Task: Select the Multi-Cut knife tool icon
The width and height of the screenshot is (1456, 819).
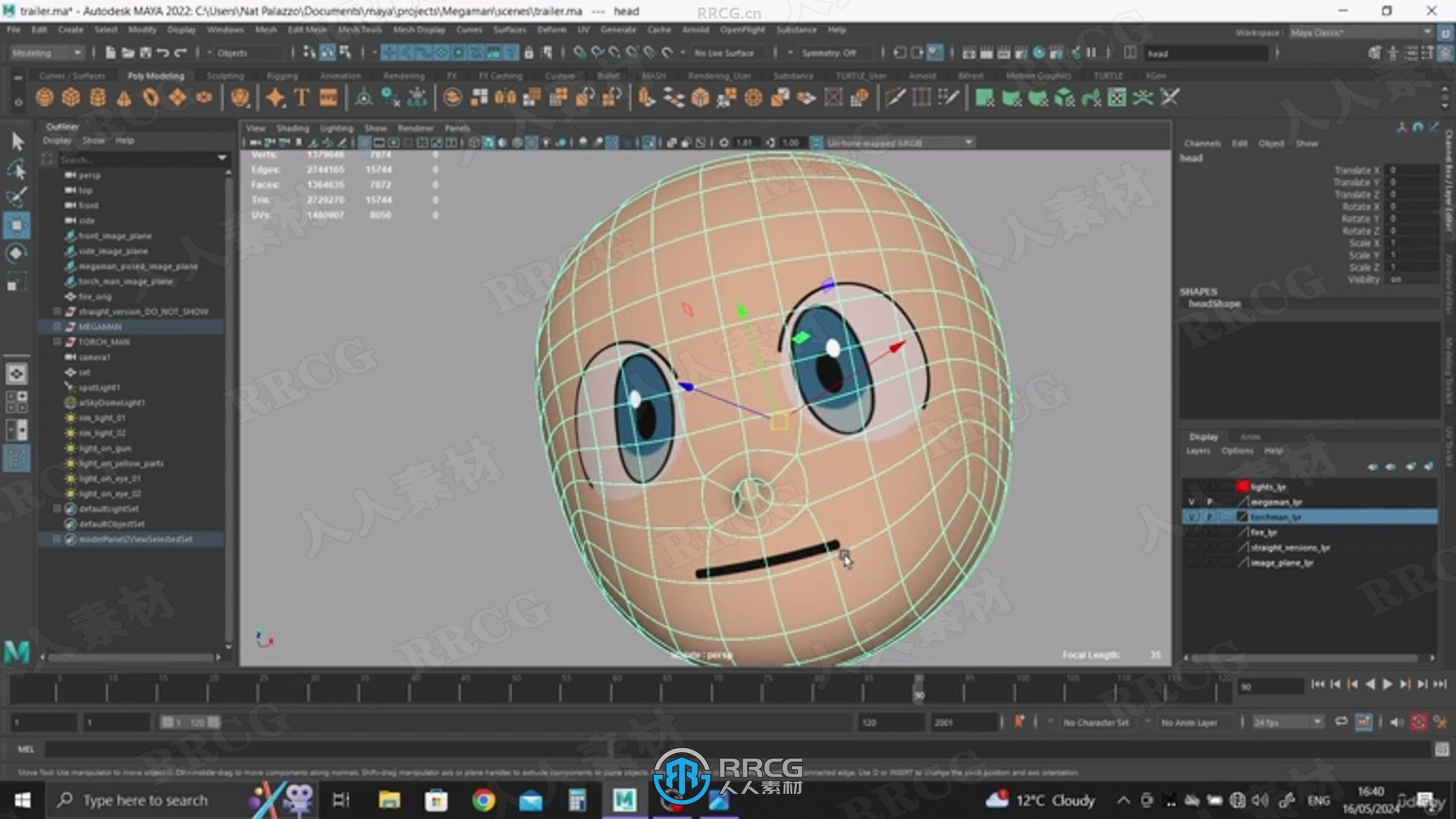Action: point(895,97)
